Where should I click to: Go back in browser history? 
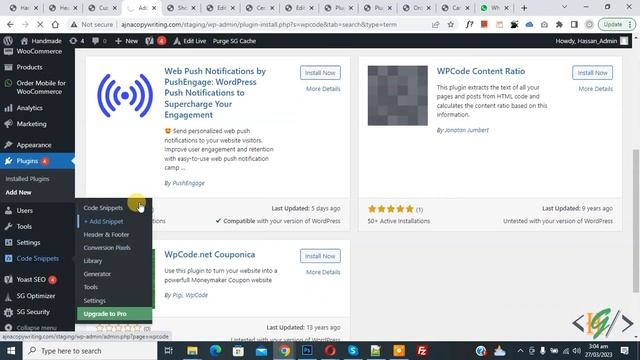pos(10,24)
